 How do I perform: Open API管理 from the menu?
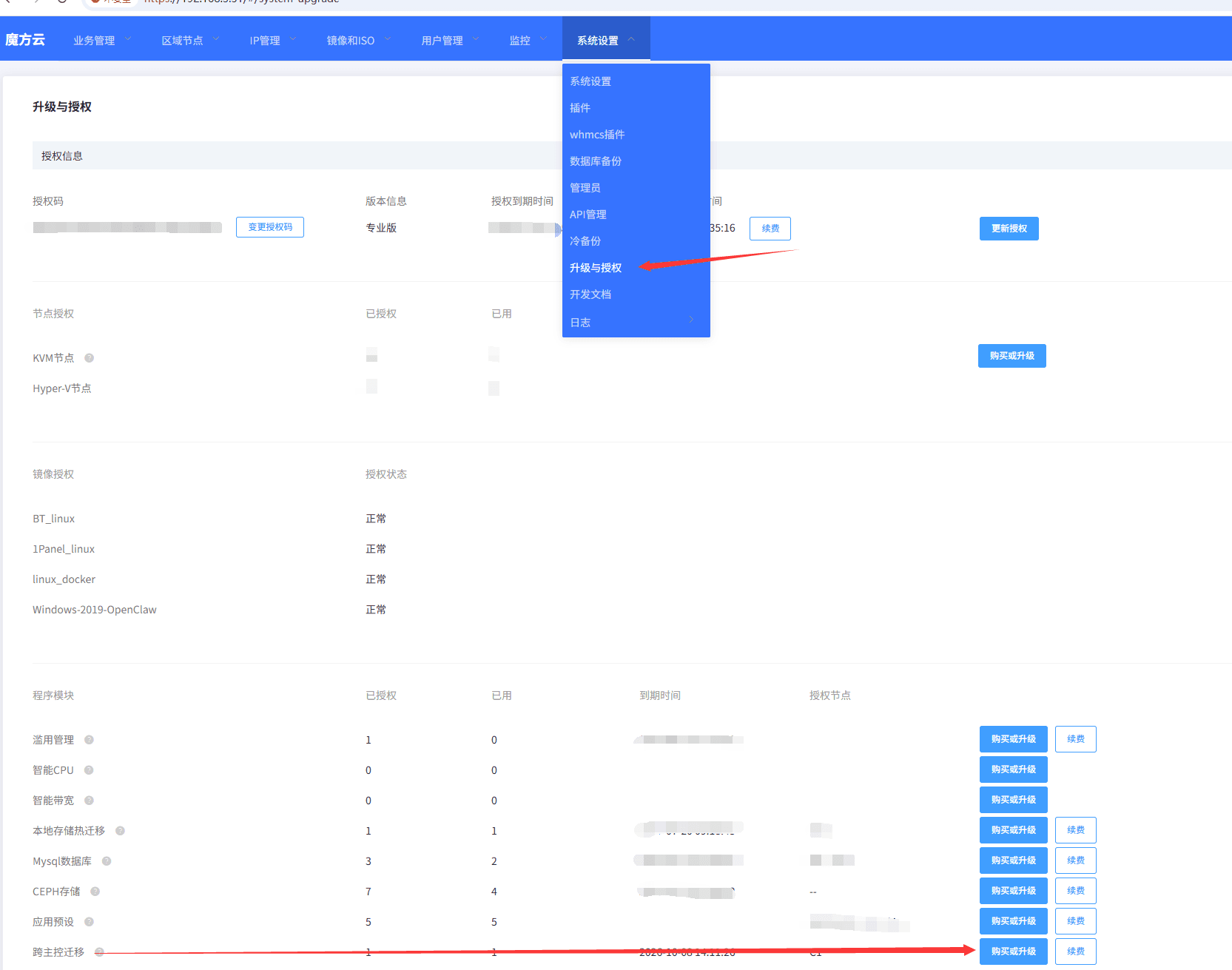[636, 215]
